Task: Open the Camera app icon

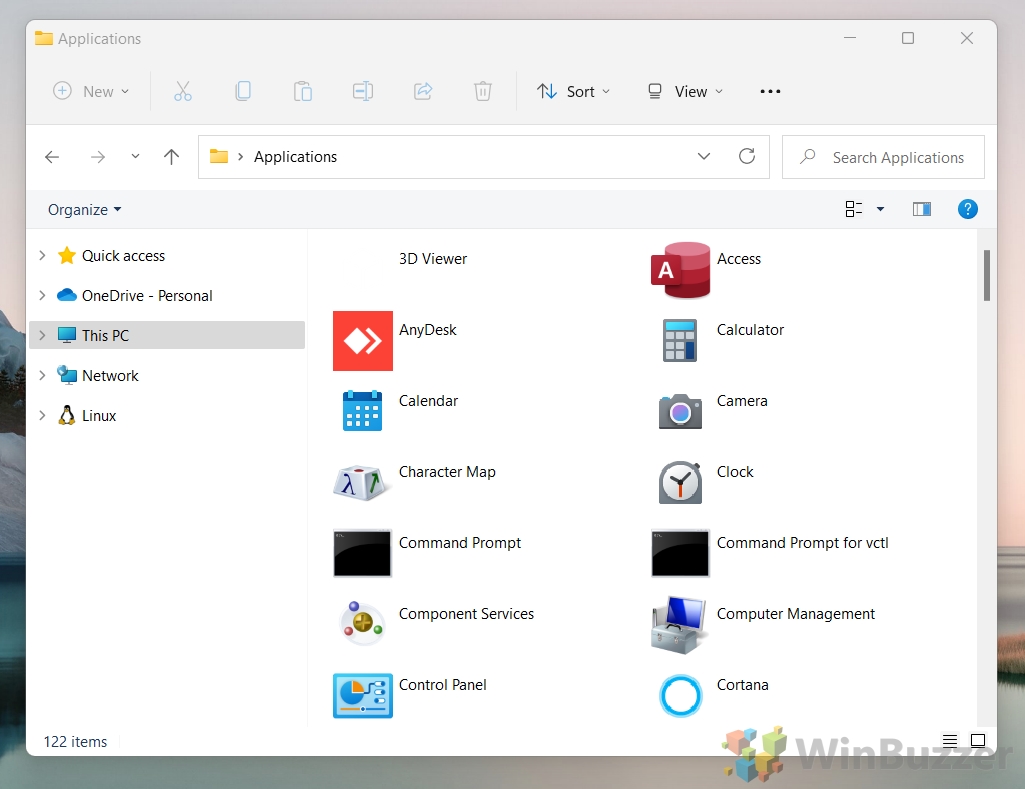Action: click(680, 411)
